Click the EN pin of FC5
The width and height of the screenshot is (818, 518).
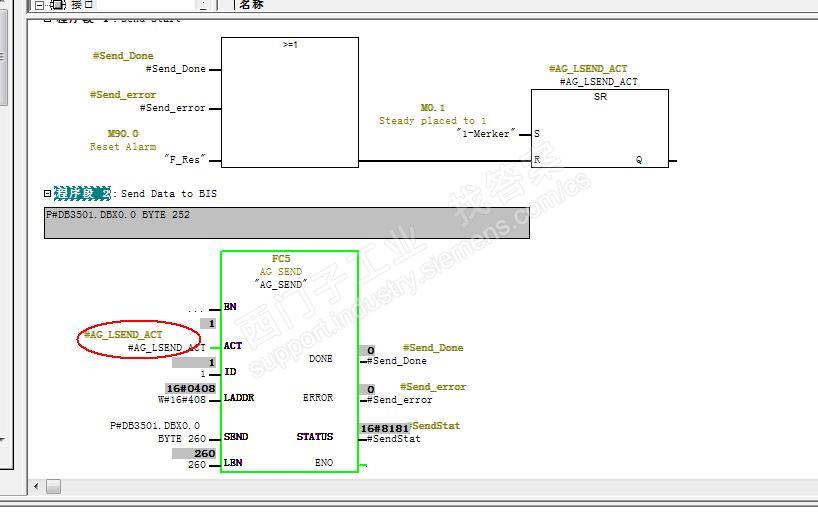click(x=230, y=307)
